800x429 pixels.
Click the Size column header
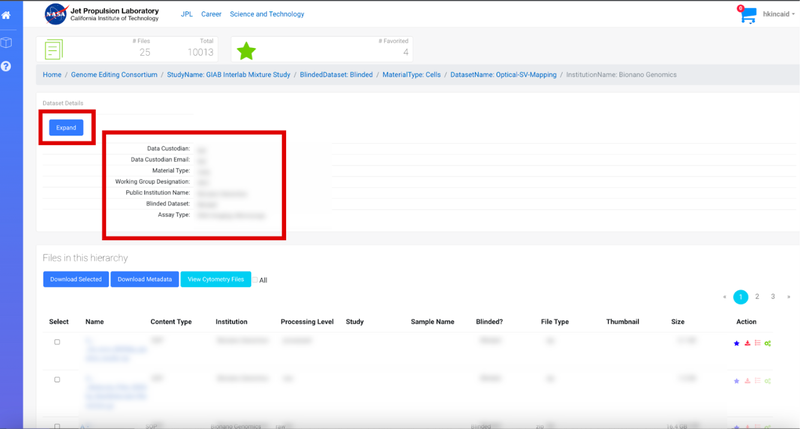(678, 322)
